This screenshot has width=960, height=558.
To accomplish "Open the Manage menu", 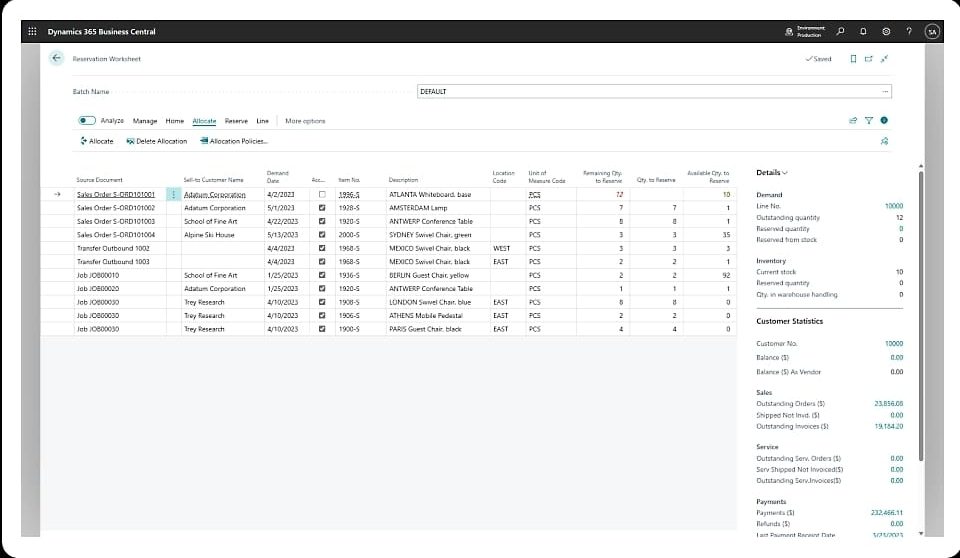I will (x=145, y=121).
